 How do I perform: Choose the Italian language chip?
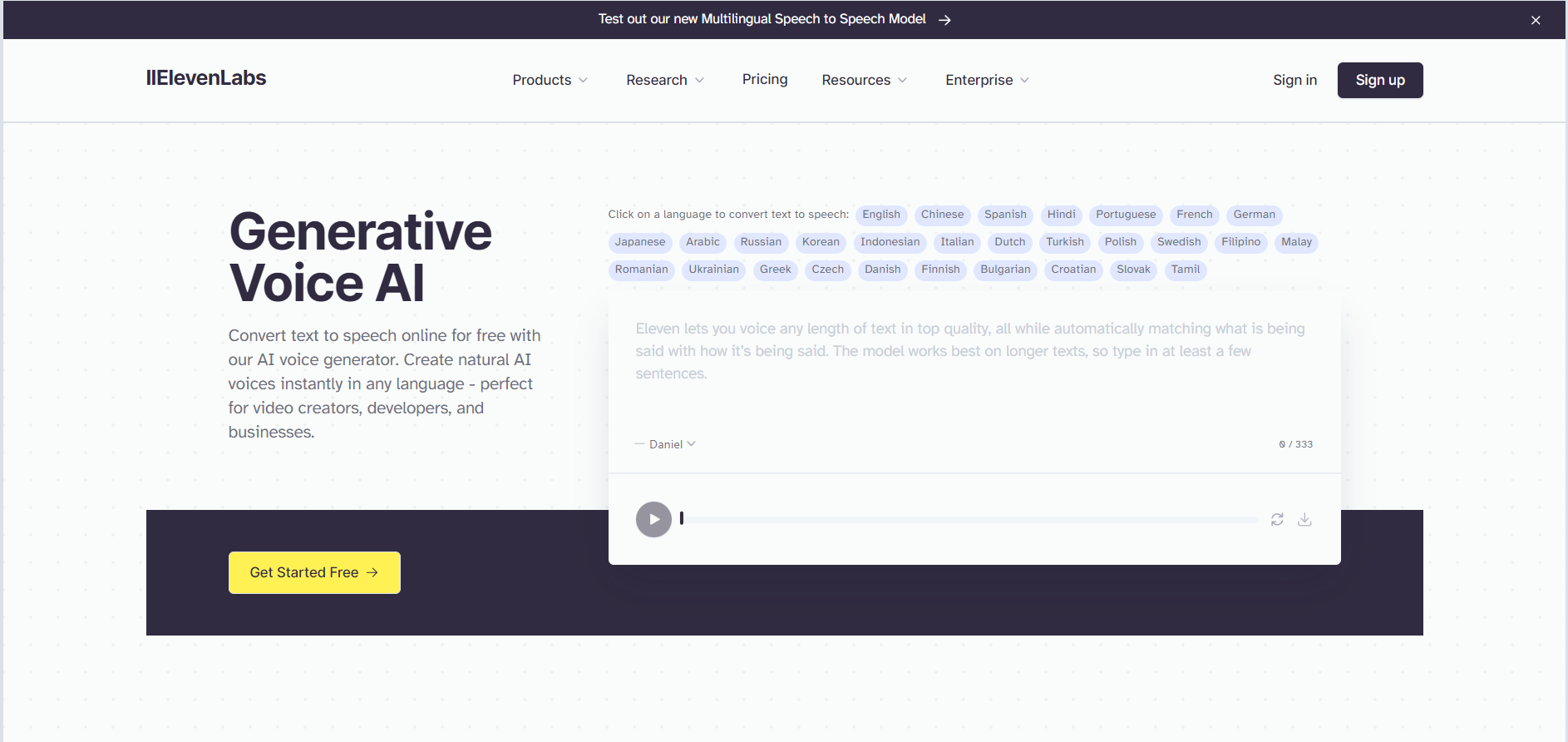(x=957, y=242)
